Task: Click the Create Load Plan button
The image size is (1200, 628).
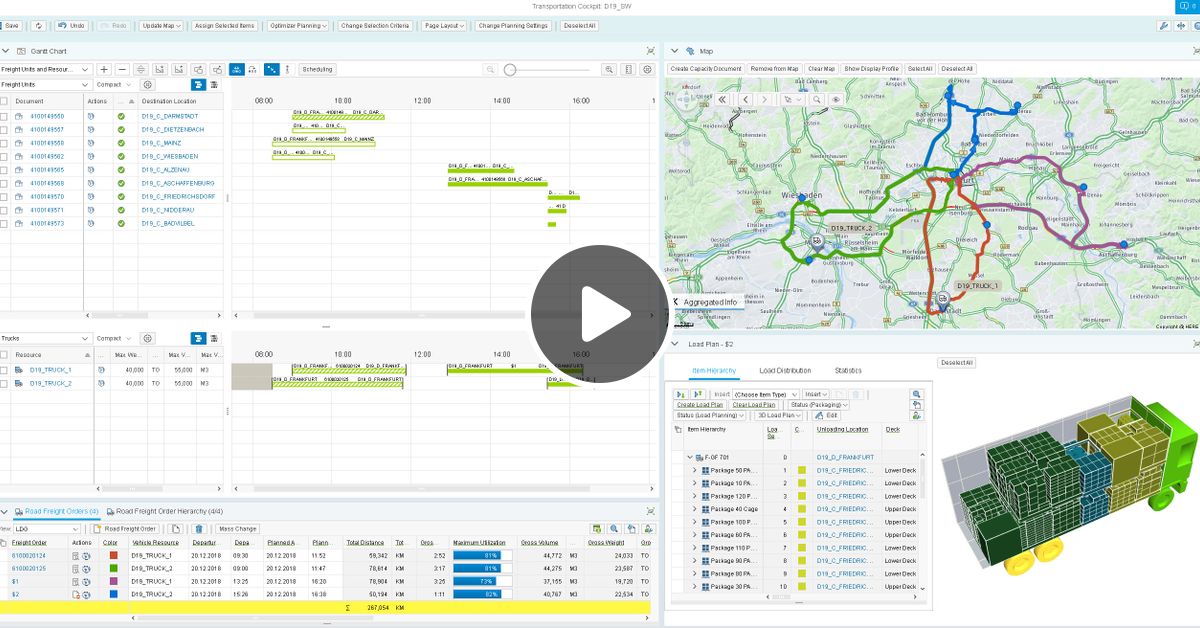Action: click(700, 404)
